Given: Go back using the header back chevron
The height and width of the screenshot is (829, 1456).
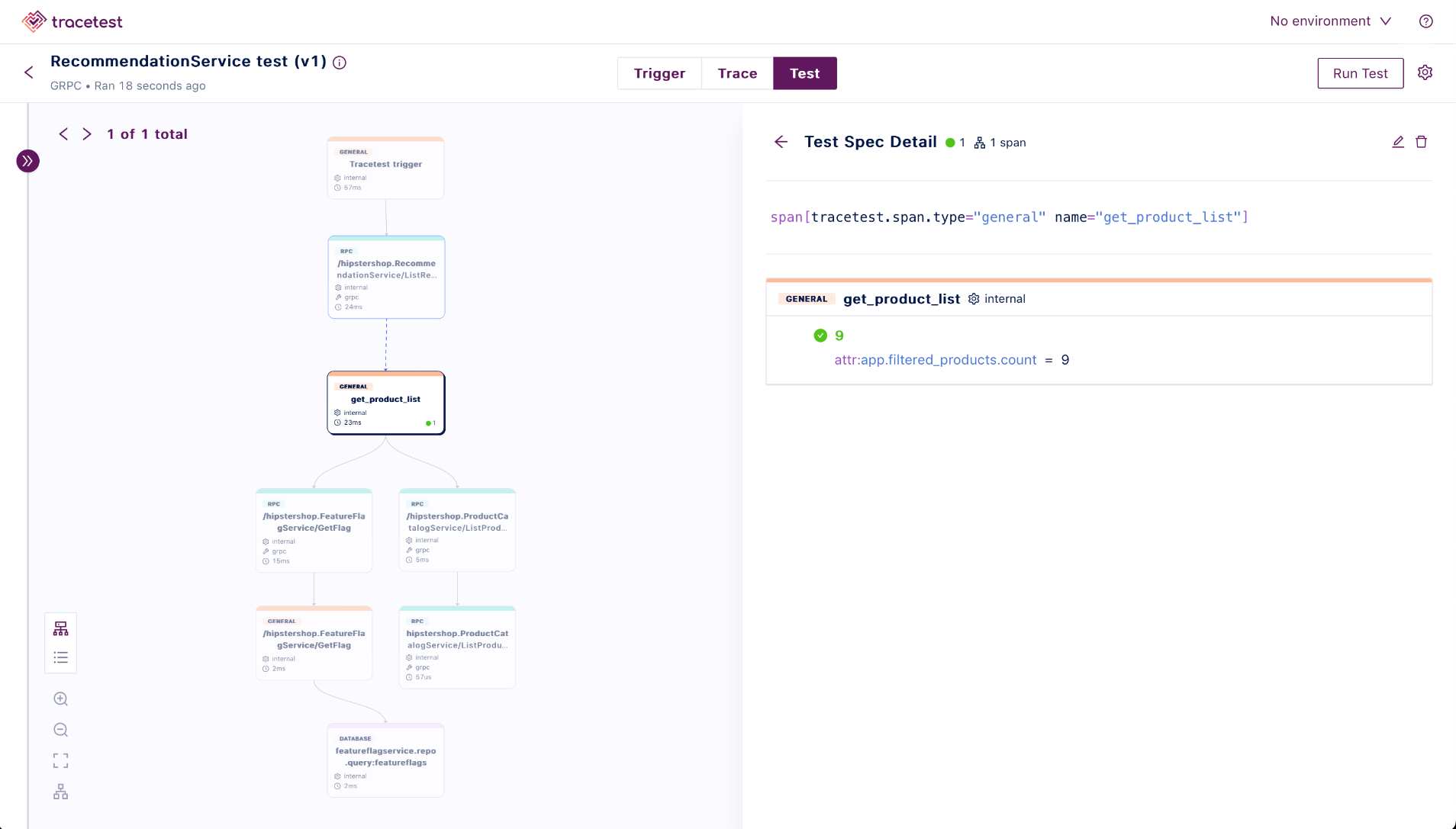Looking at the screenshot, I should 29,72.
